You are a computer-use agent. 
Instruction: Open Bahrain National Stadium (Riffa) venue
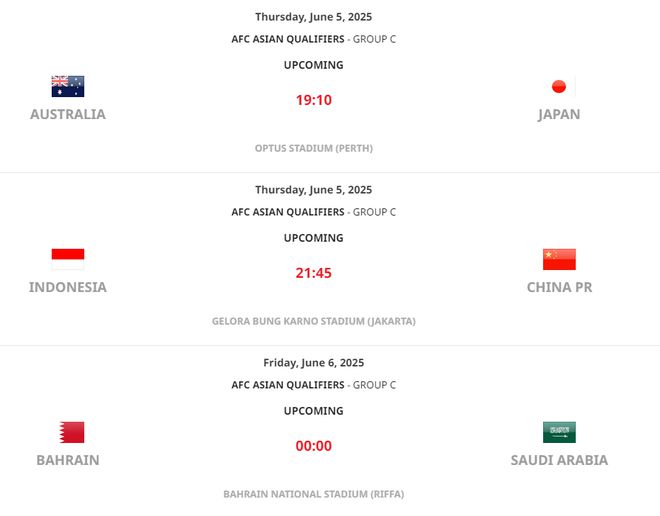pyautogui.click(x=313, y=494)
